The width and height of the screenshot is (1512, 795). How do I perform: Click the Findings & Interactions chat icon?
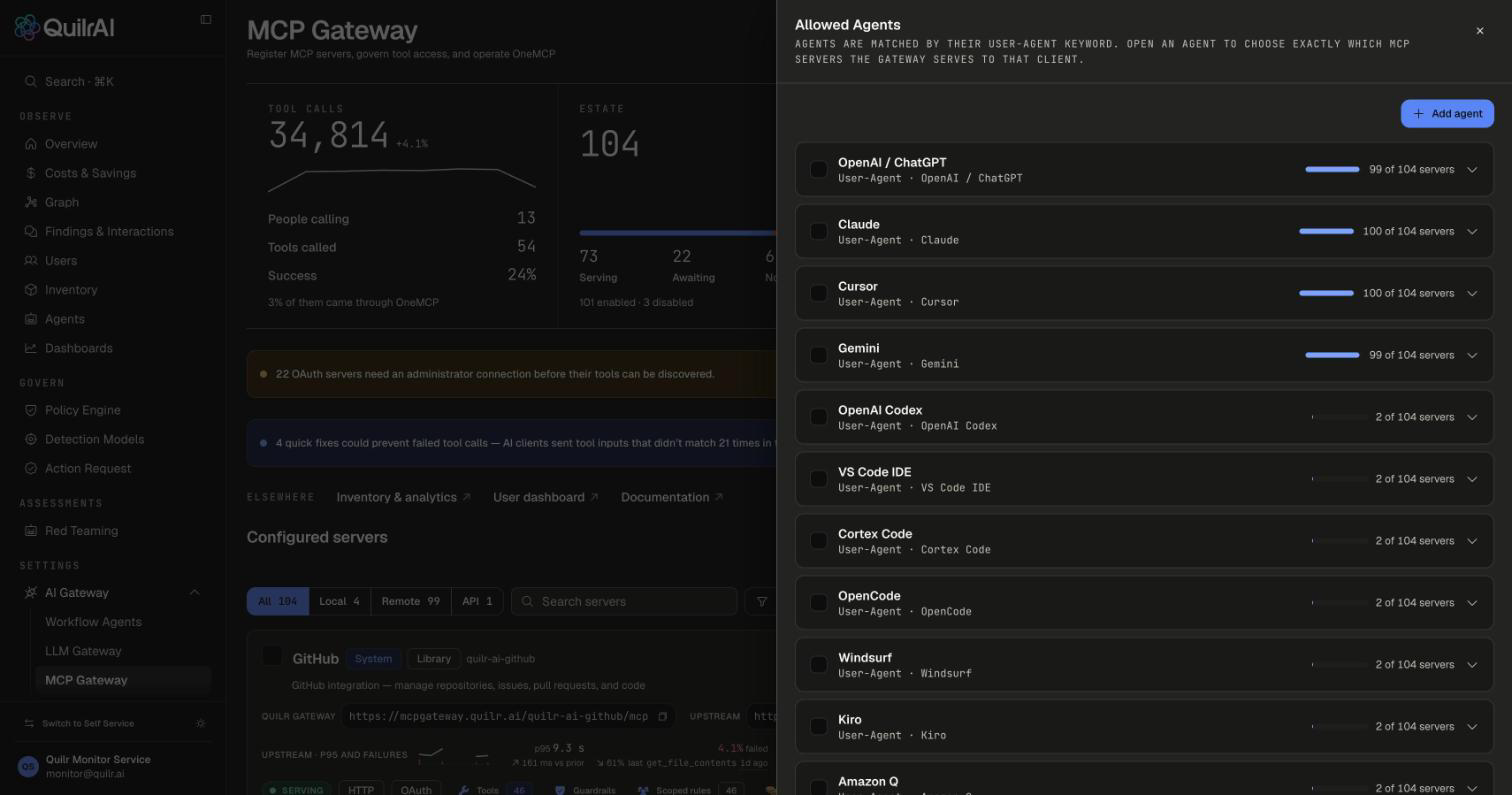31,231
